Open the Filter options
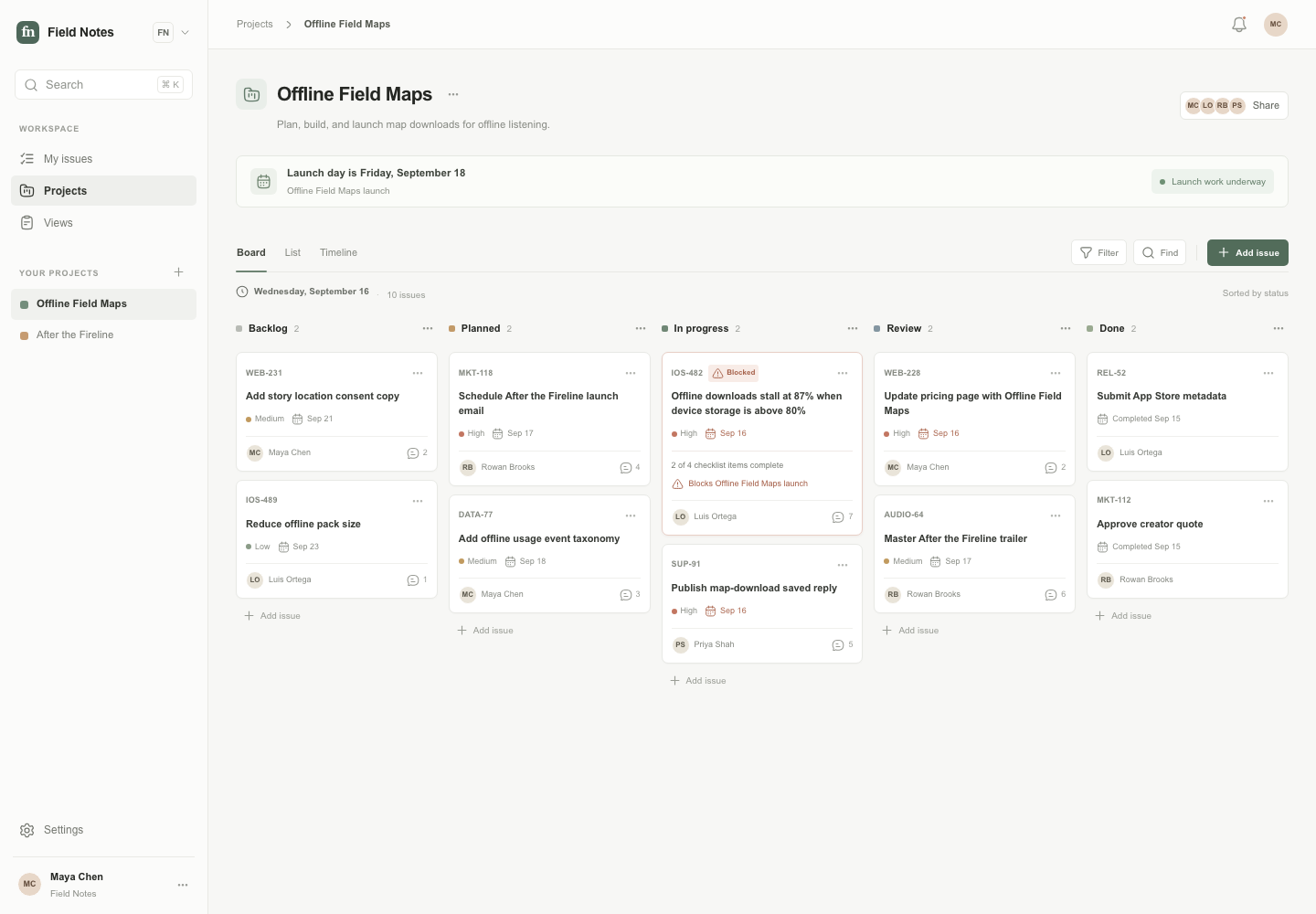The image size is (1316, 914). [x=1098, y=252]
